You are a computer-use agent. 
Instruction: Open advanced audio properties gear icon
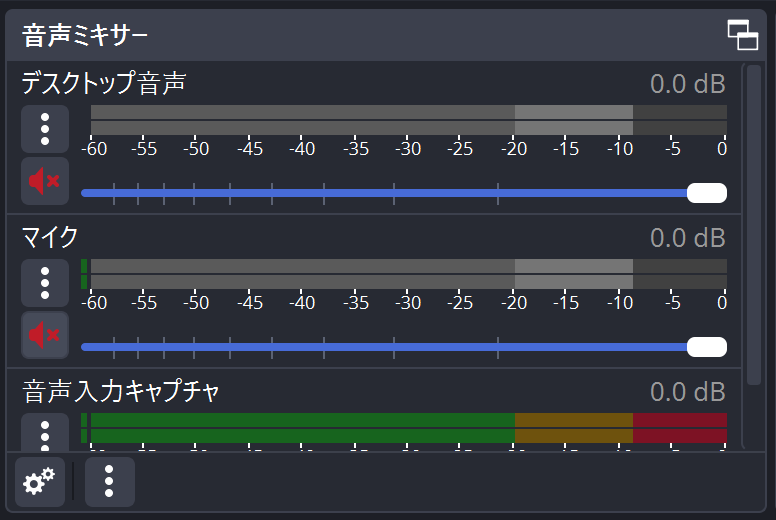pos(40,483)
